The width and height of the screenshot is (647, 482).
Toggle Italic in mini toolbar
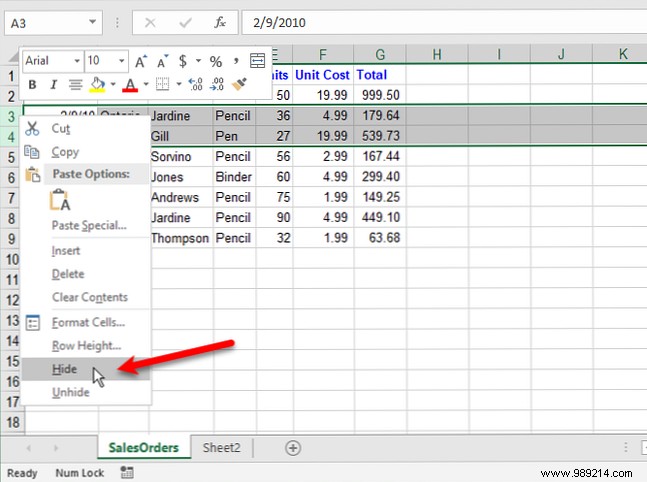click(x=53, y=85)
